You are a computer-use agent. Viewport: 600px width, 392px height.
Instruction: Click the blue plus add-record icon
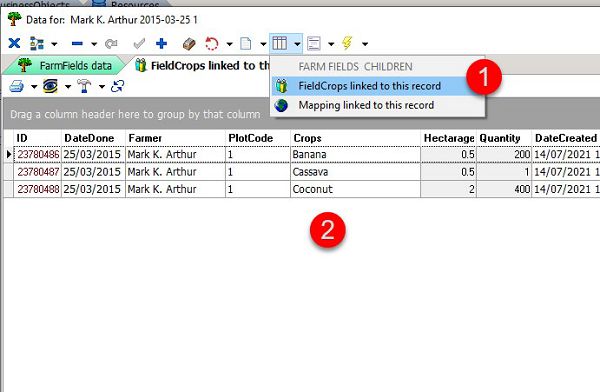pyautogui.click(x=161, y=43)
